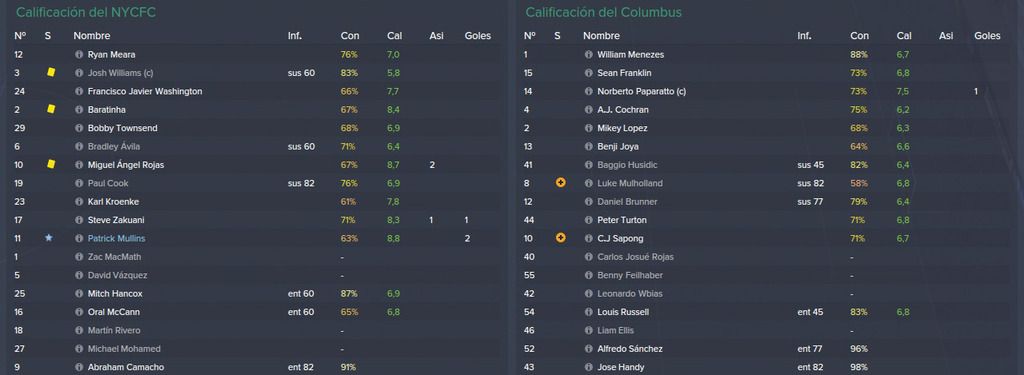The width and height of the screenshot is (1024, 375).
Task: Click Miguel Ángel Rojas' yellow card icon
Action: tap(50, 164)
